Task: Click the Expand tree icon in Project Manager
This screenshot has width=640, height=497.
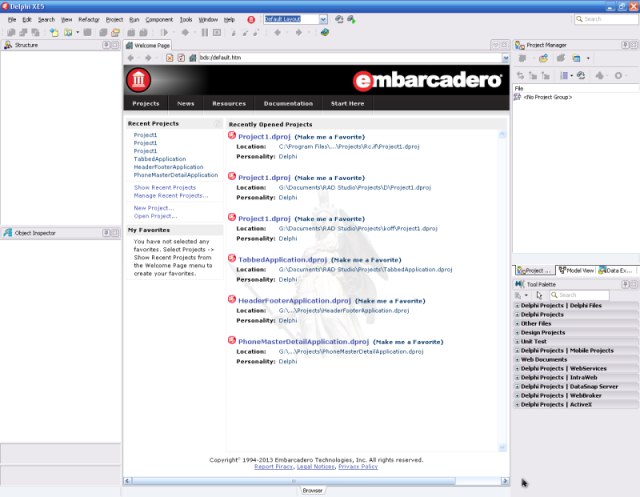Action: pyautogui.click(x=533, y=75)
